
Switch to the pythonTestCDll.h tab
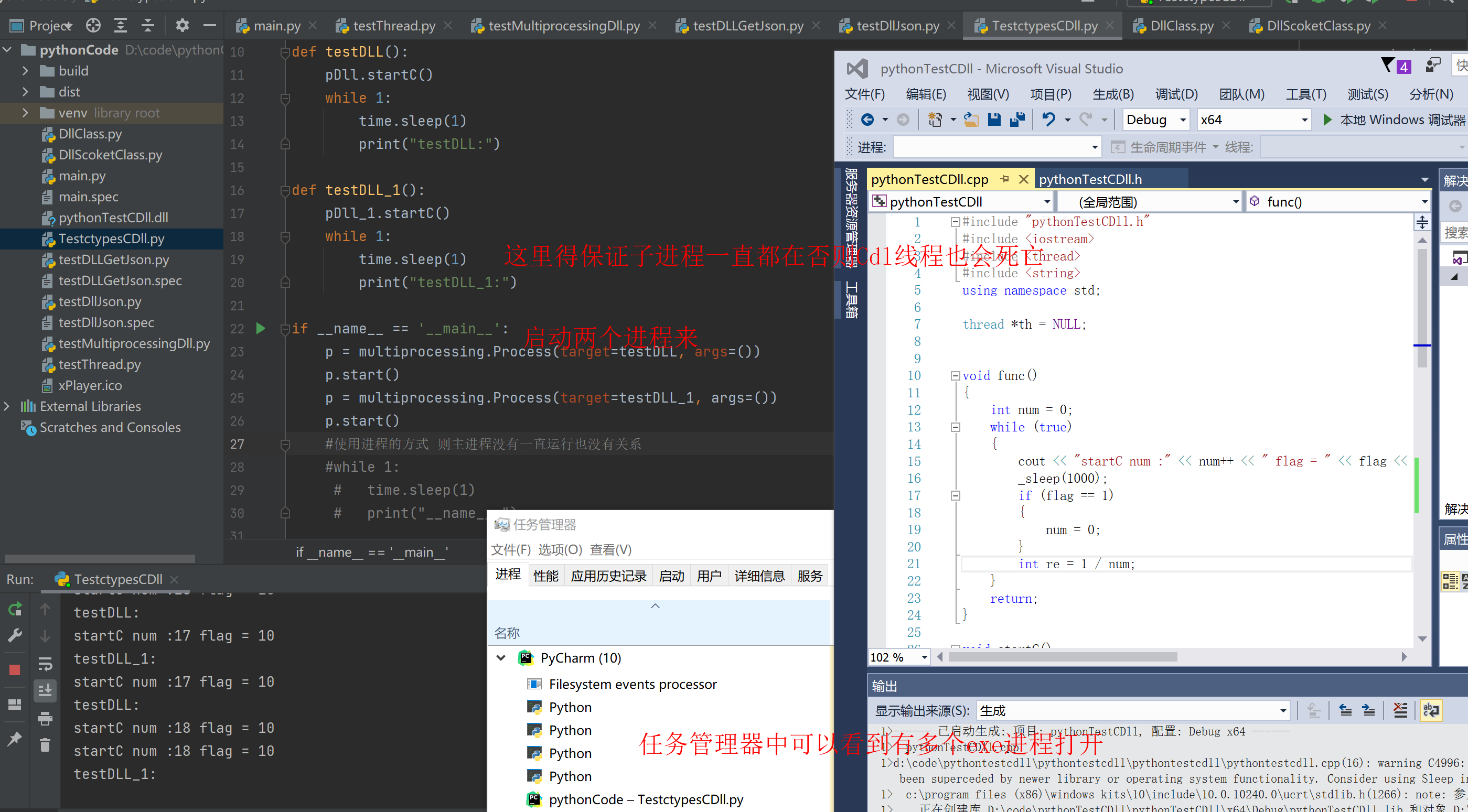point(1090,179)
